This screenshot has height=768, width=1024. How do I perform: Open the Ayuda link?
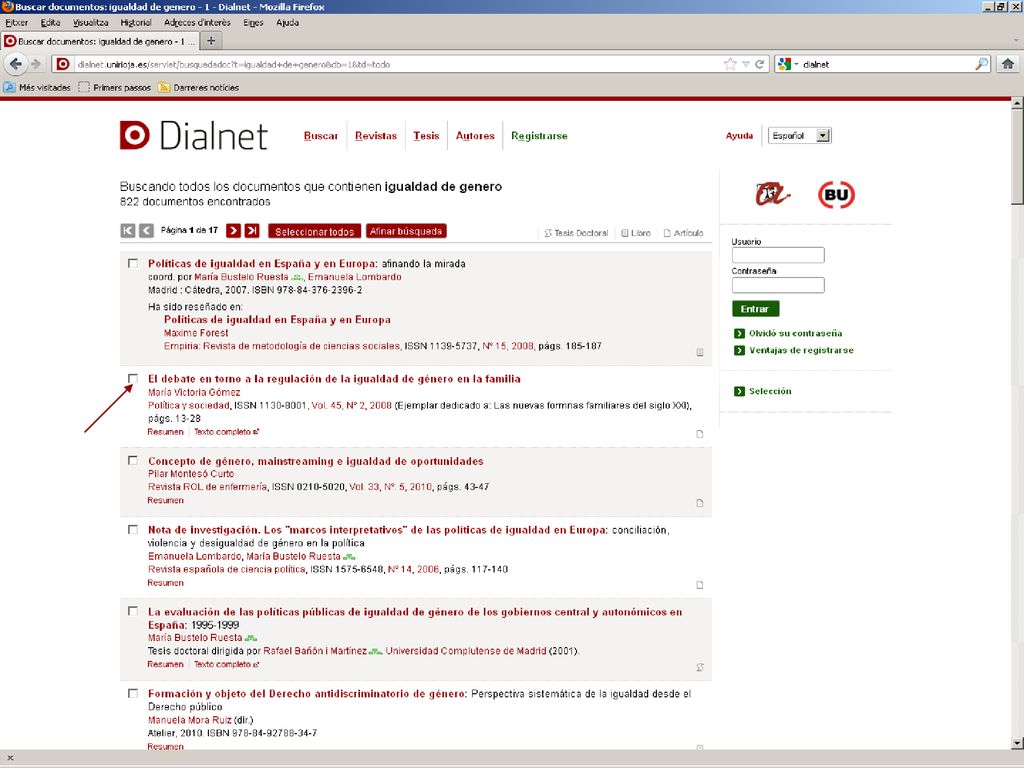pos(739,136)
